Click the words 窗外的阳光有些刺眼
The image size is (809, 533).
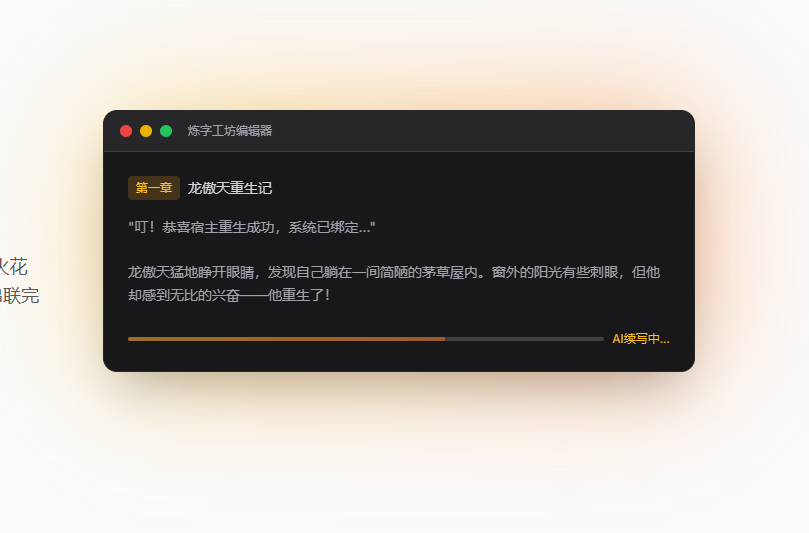coord(555,272)
